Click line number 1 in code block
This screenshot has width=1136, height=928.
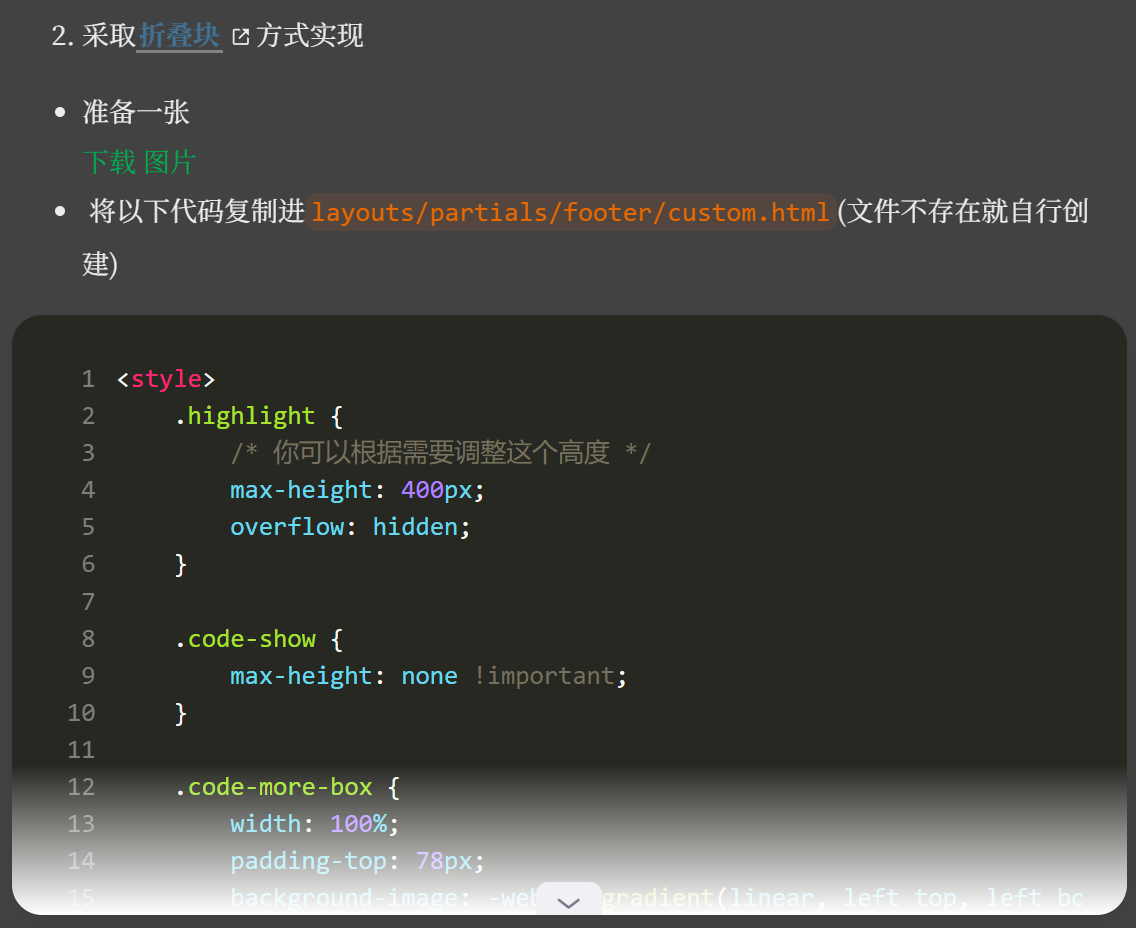coord(88,379)
